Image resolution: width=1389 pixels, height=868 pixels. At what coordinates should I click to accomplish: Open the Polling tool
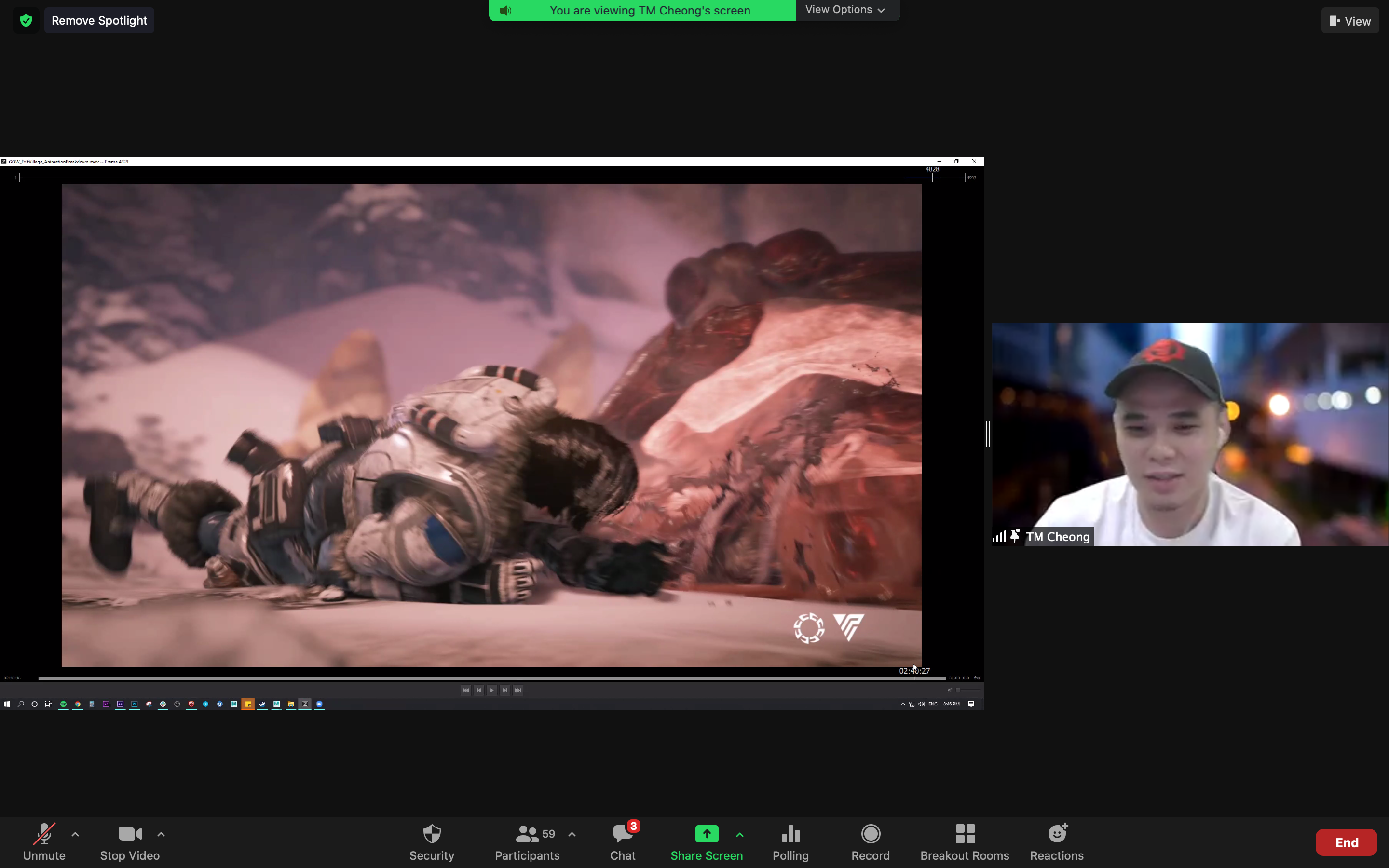790,842
